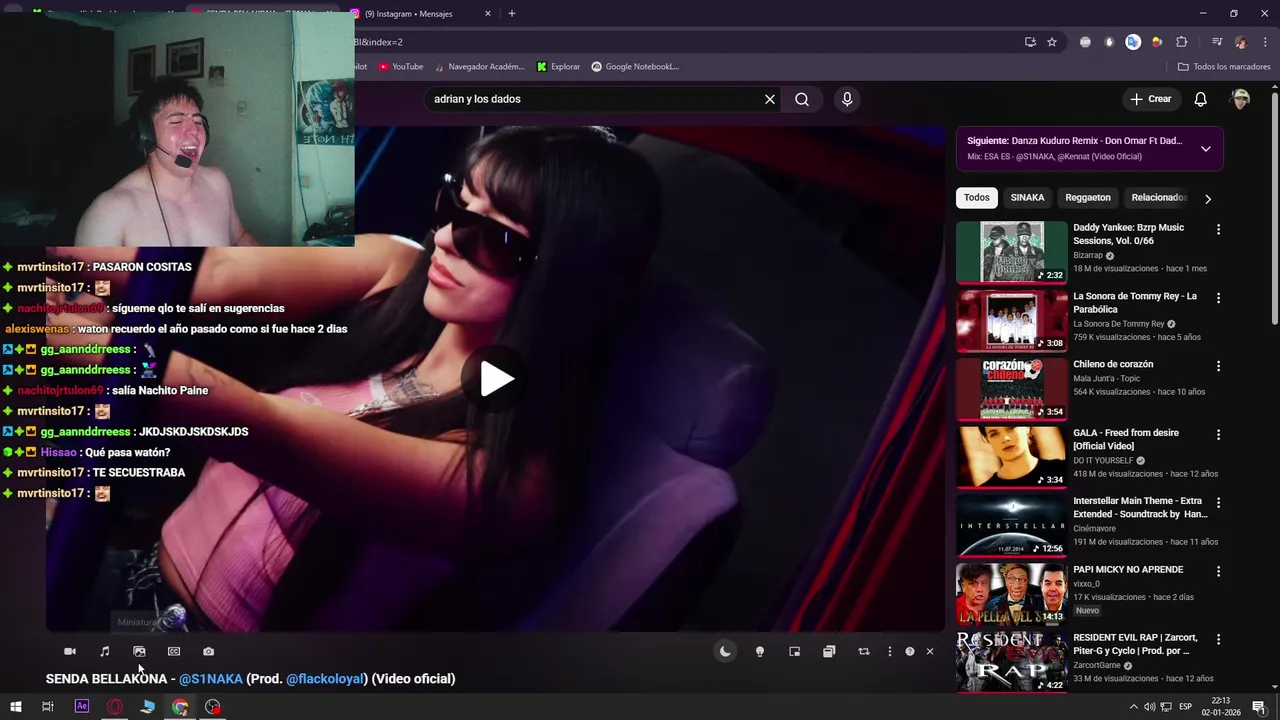This screenshot has height=720, width=1280.
Task: Open options for GALA Freed from desire
Action: (1218, 435)
